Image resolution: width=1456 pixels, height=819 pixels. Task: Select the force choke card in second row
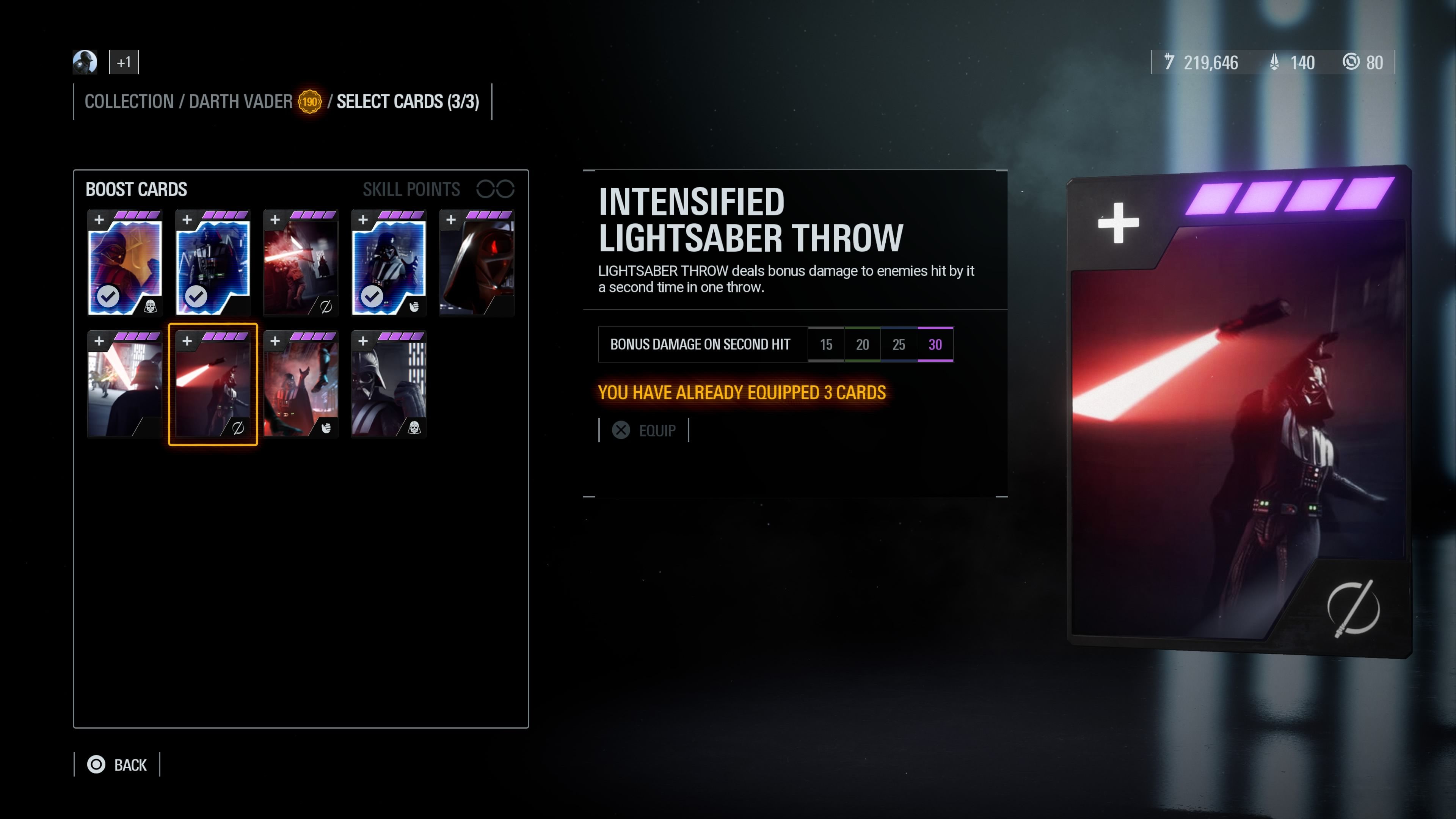coord(301,384)
